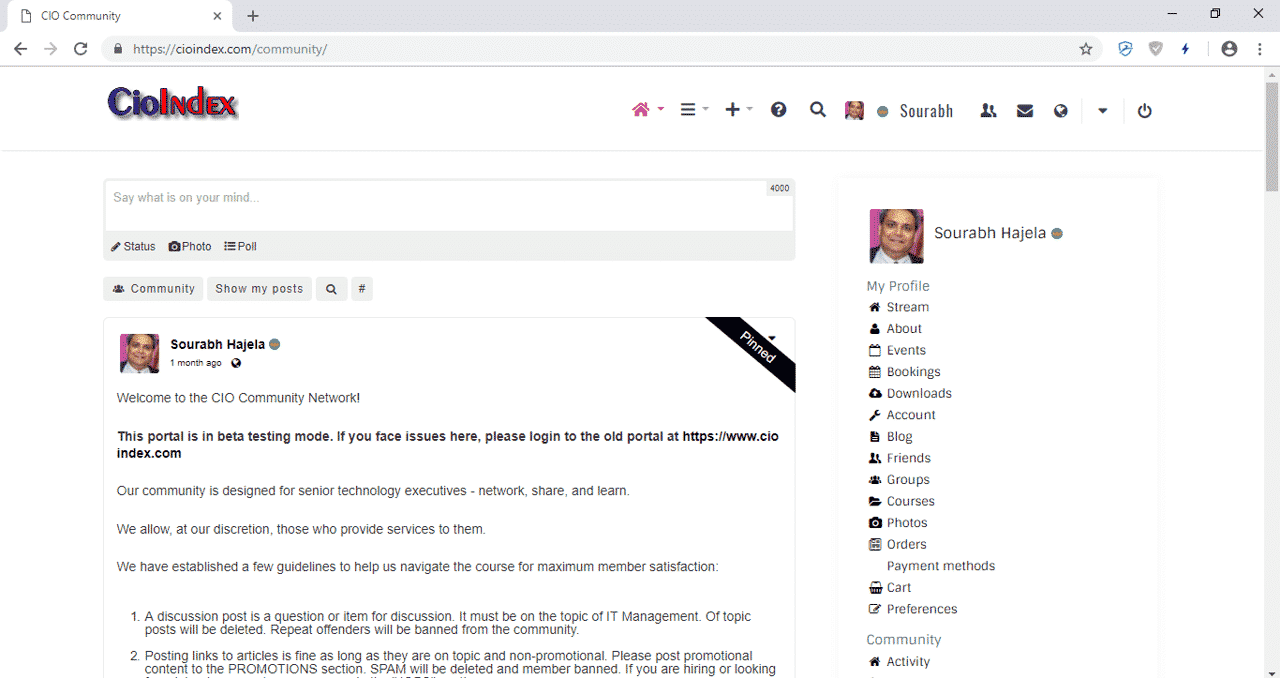Click the search magnifier in top navbar
Viewport: 1280px width, 678px height.
point(818,110)
